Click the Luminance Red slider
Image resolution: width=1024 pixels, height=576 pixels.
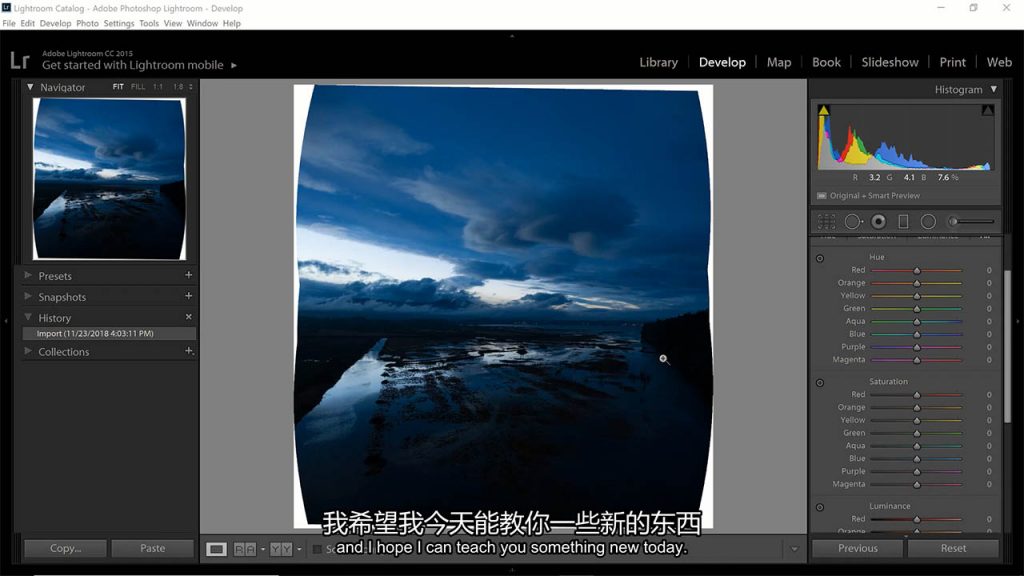(916, 519)
